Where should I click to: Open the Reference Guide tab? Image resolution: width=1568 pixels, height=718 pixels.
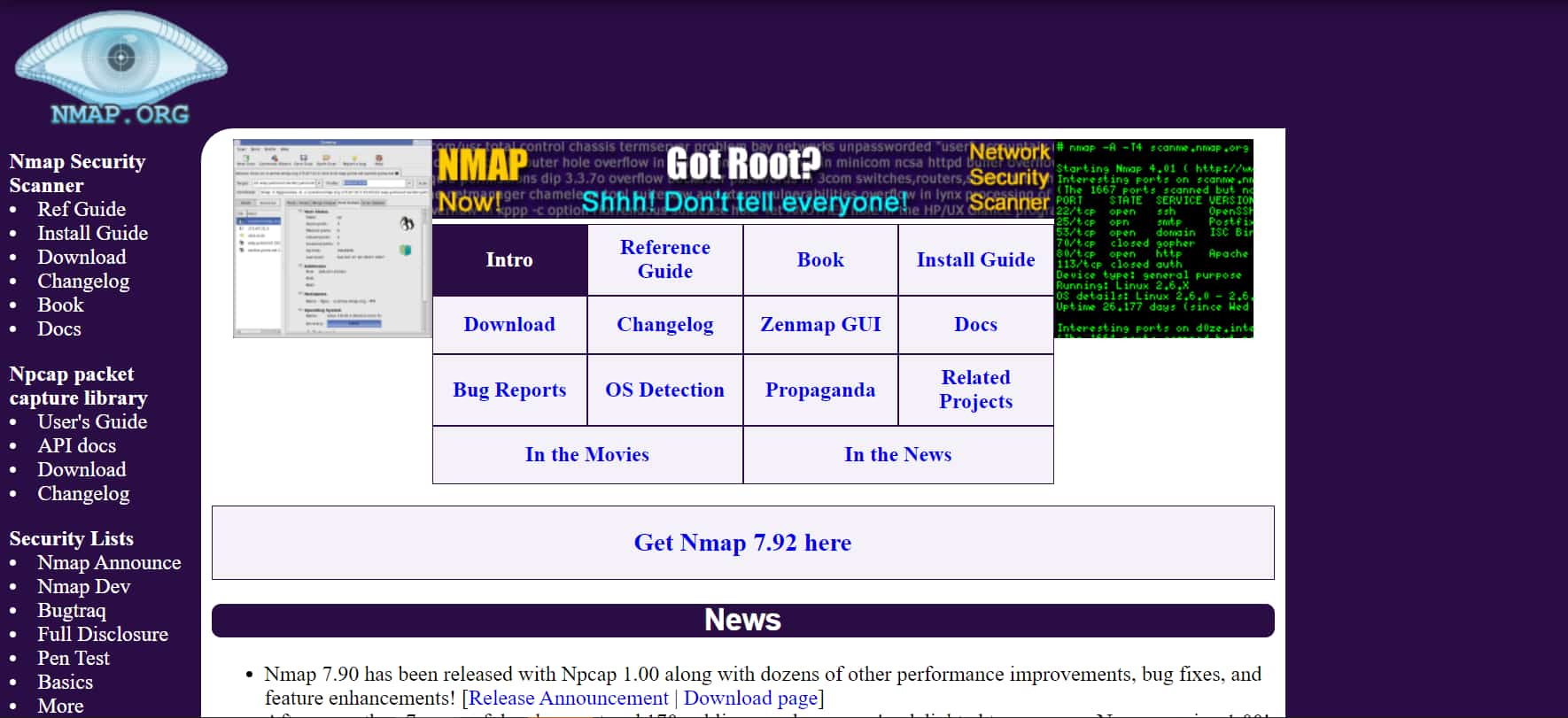[665, 259]
